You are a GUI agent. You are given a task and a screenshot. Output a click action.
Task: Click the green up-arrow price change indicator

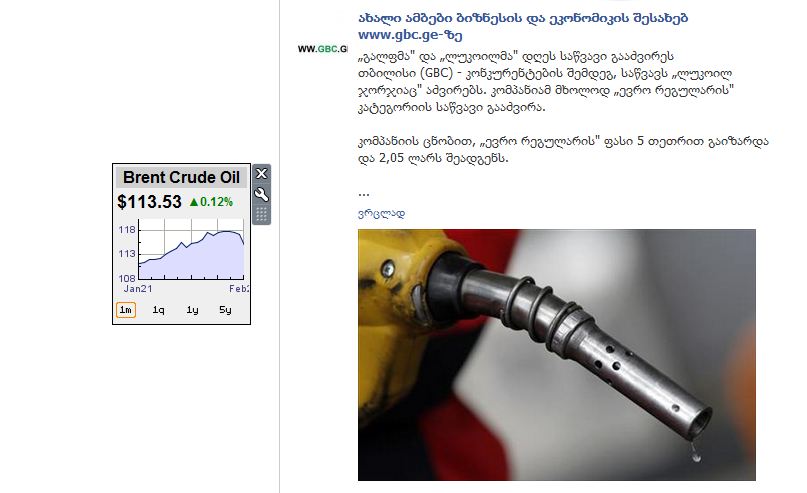[211, 202]
